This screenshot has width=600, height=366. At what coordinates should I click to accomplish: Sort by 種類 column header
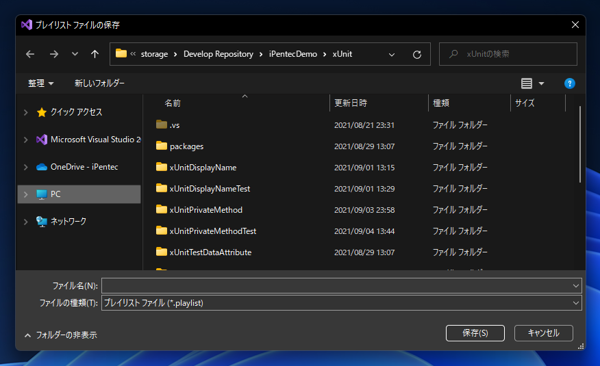(441, 103)
